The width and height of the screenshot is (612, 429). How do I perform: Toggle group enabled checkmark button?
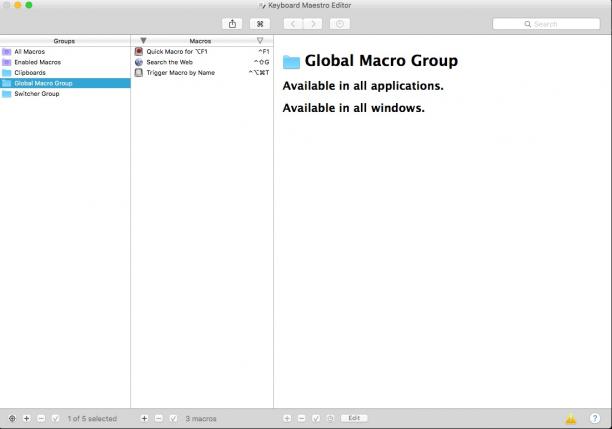click(x=55, y=418)
